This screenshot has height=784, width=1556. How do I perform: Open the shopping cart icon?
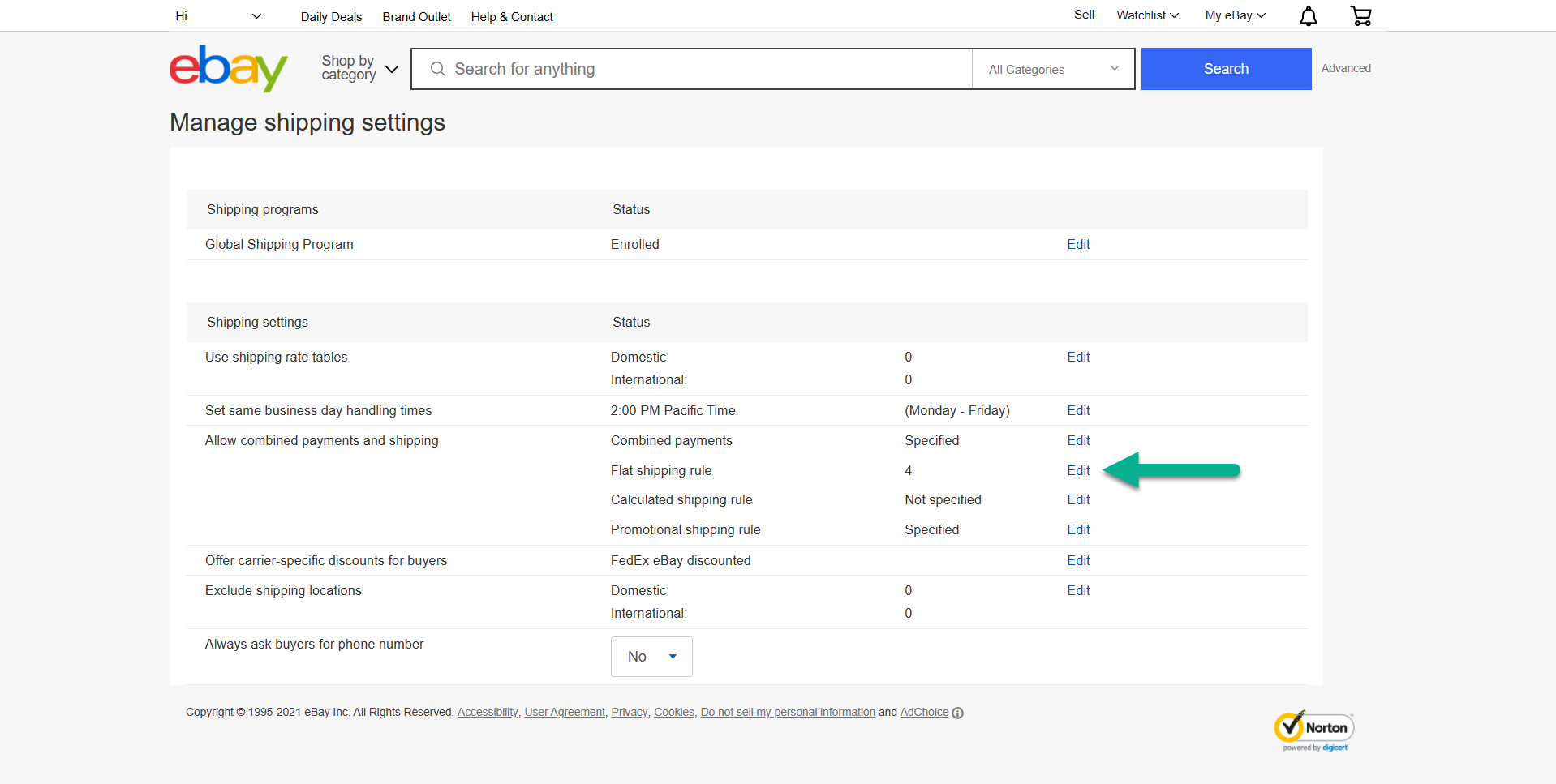(1360, 16)
